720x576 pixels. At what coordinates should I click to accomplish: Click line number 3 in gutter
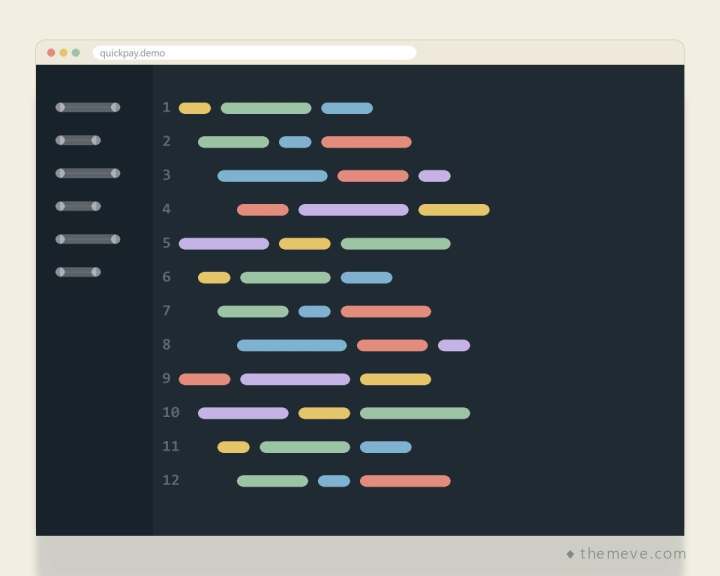166,175
